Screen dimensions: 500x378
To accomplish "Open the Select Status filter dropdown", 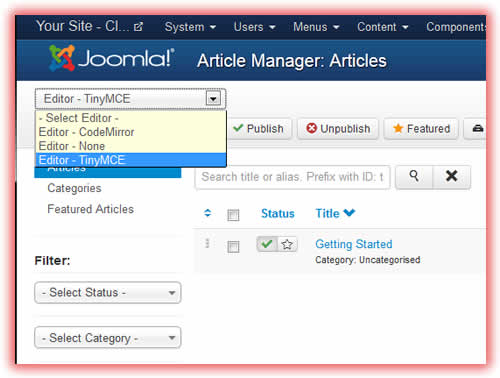I will [x=108, y=293].
